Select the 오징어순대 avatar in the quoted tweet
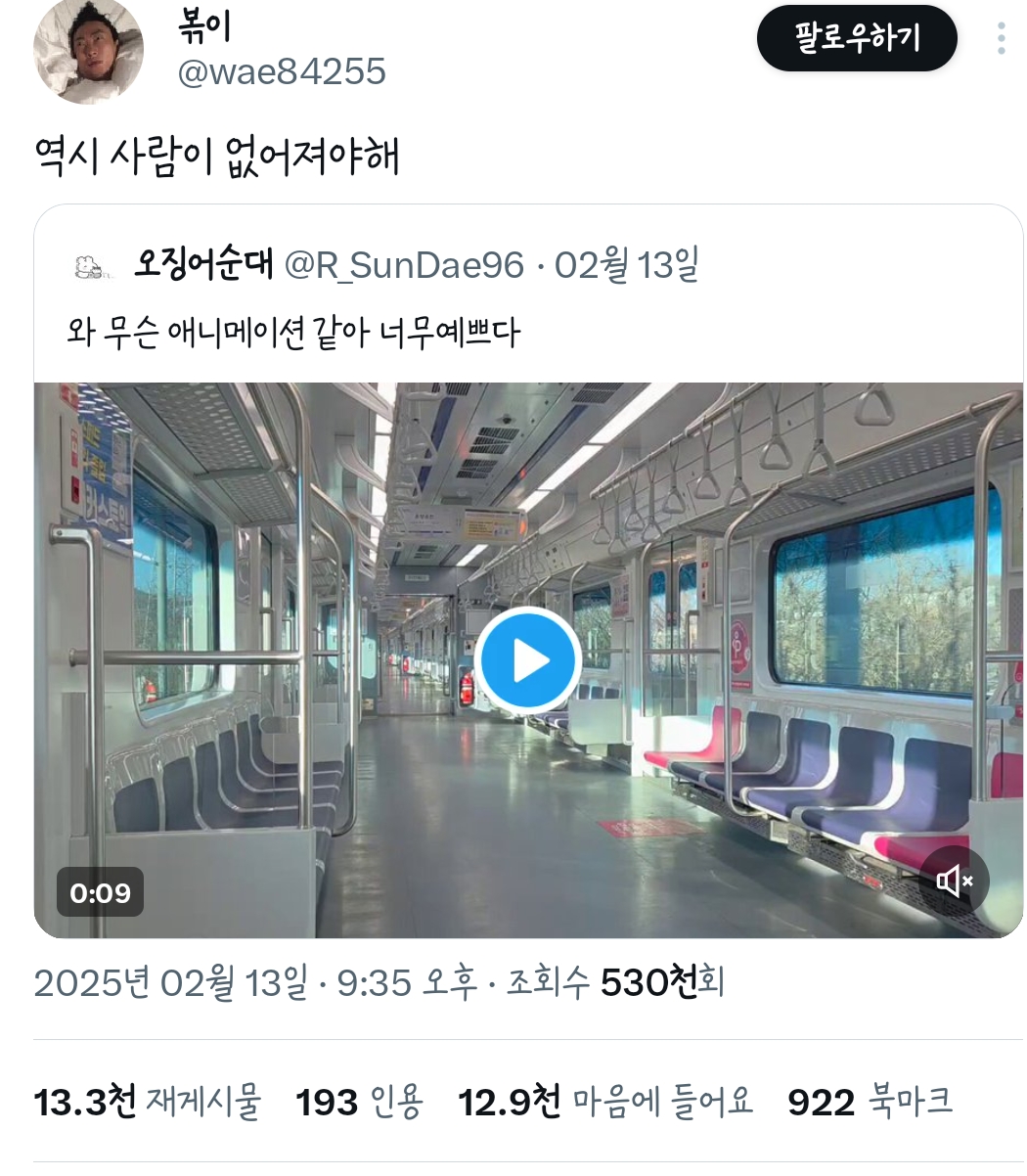Viewport: 1027px width, 1176px height. [90, 263]
